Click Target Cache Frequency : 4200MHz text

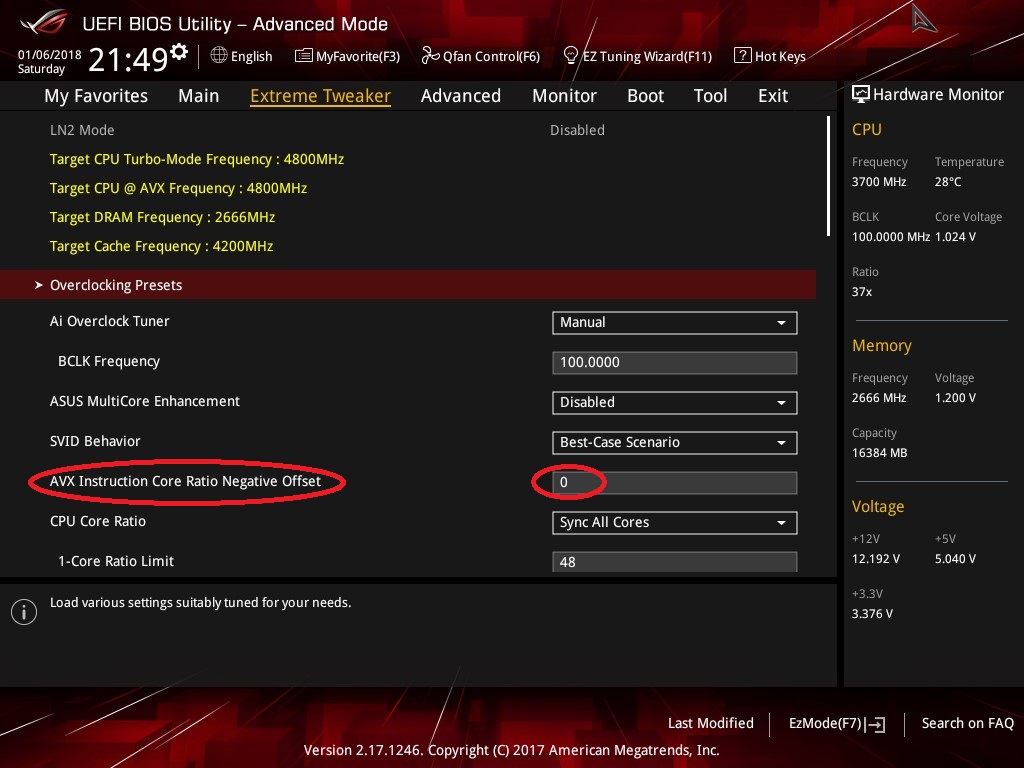[x=161, y=246]
